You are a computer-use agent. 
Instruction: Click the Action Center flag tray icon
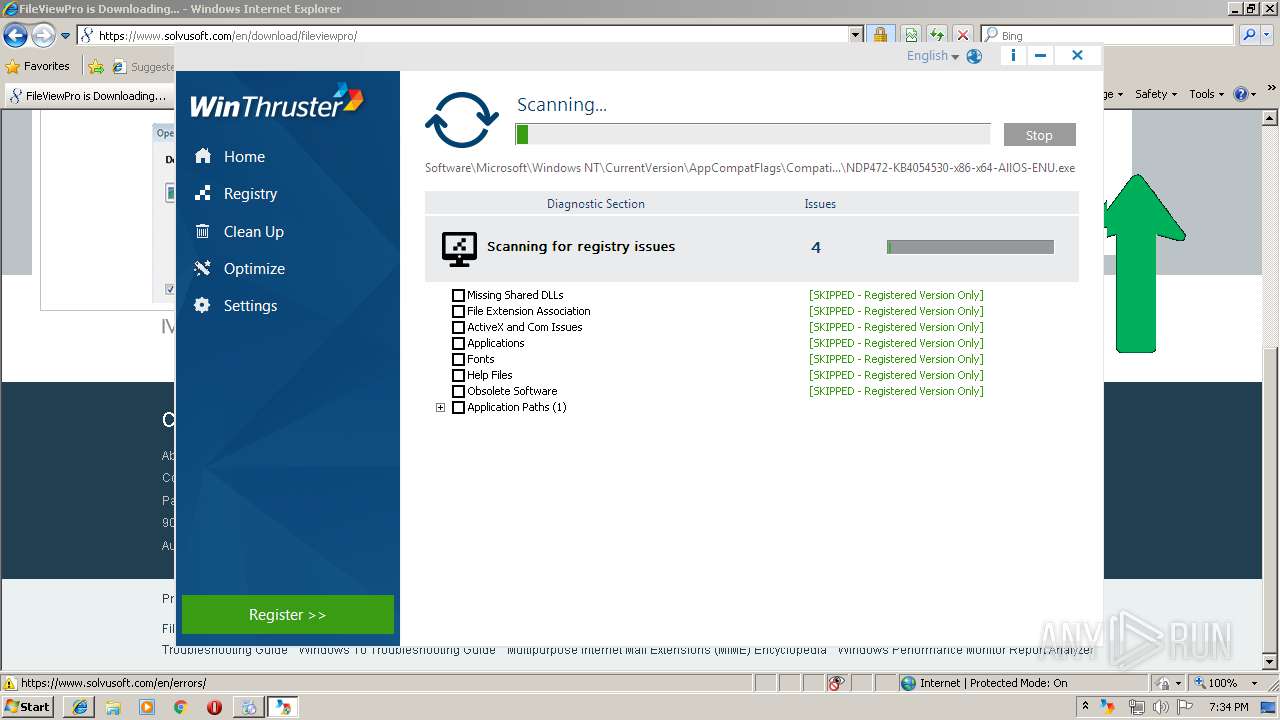click(1185, 707)
